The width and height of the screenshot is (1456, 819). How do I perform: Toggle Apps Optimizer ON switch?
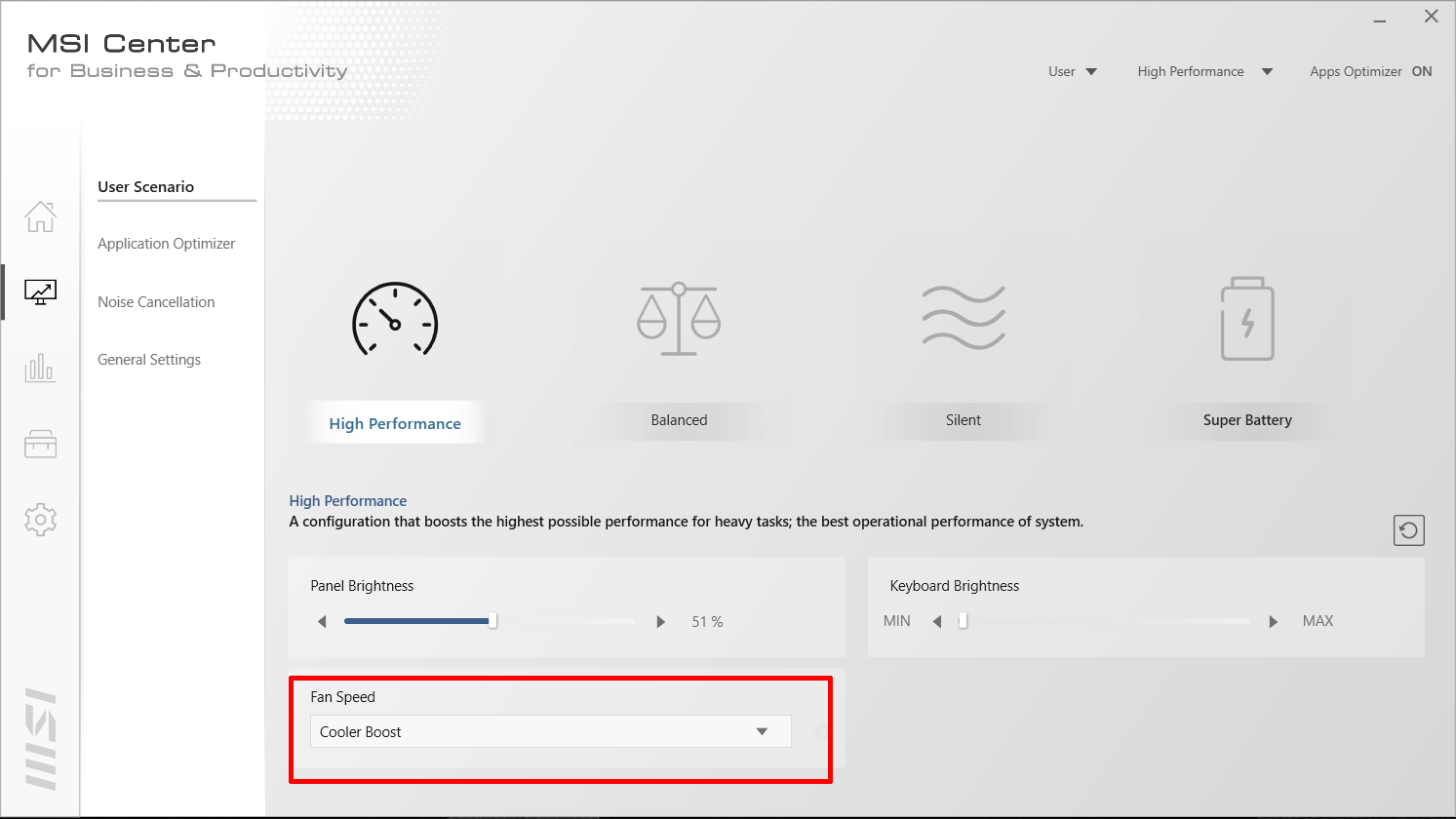click(1421, 71)
